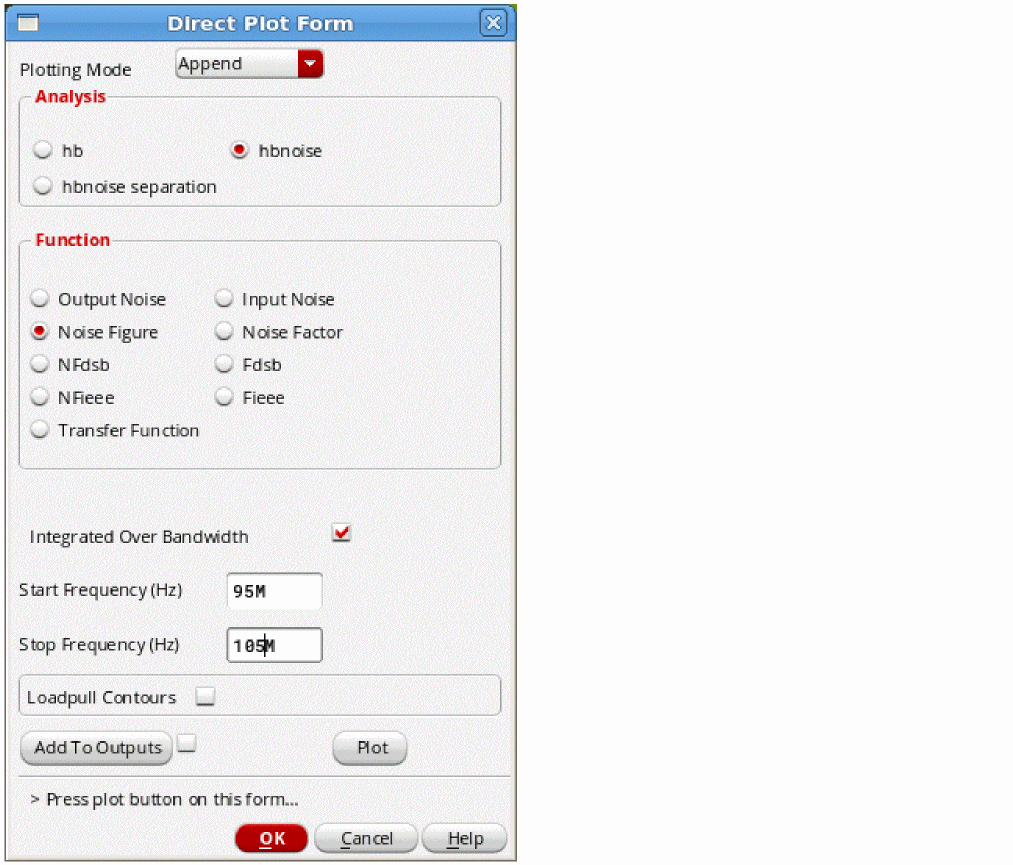This screenshot has width=1013, height=865.
Task: Uncheck Integrated Over Bandwidth checkbox
Action: click(x=341, y=533)
